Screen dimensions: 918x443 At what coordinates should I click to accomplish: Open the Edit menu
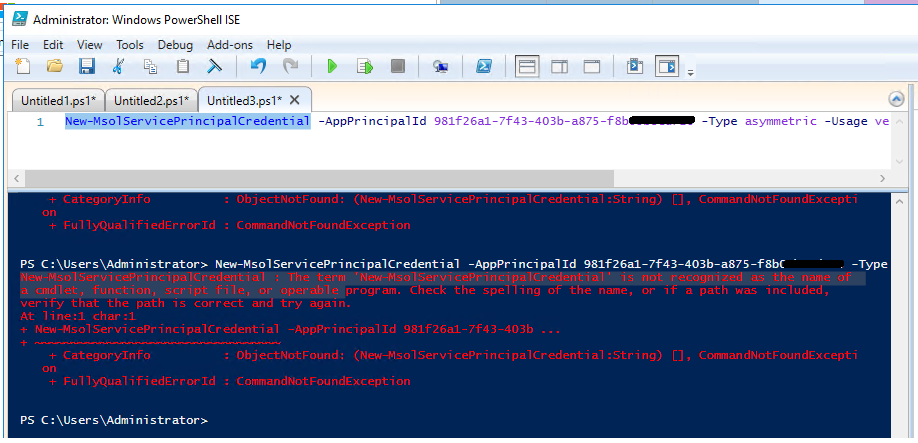(x=53, y=45)
